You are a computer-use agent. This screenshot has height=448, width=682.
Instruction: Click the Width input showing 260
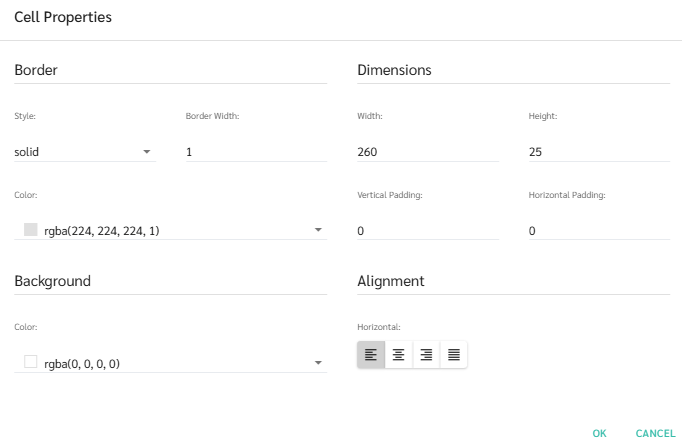pyautogui.click(x=428, y=152)
